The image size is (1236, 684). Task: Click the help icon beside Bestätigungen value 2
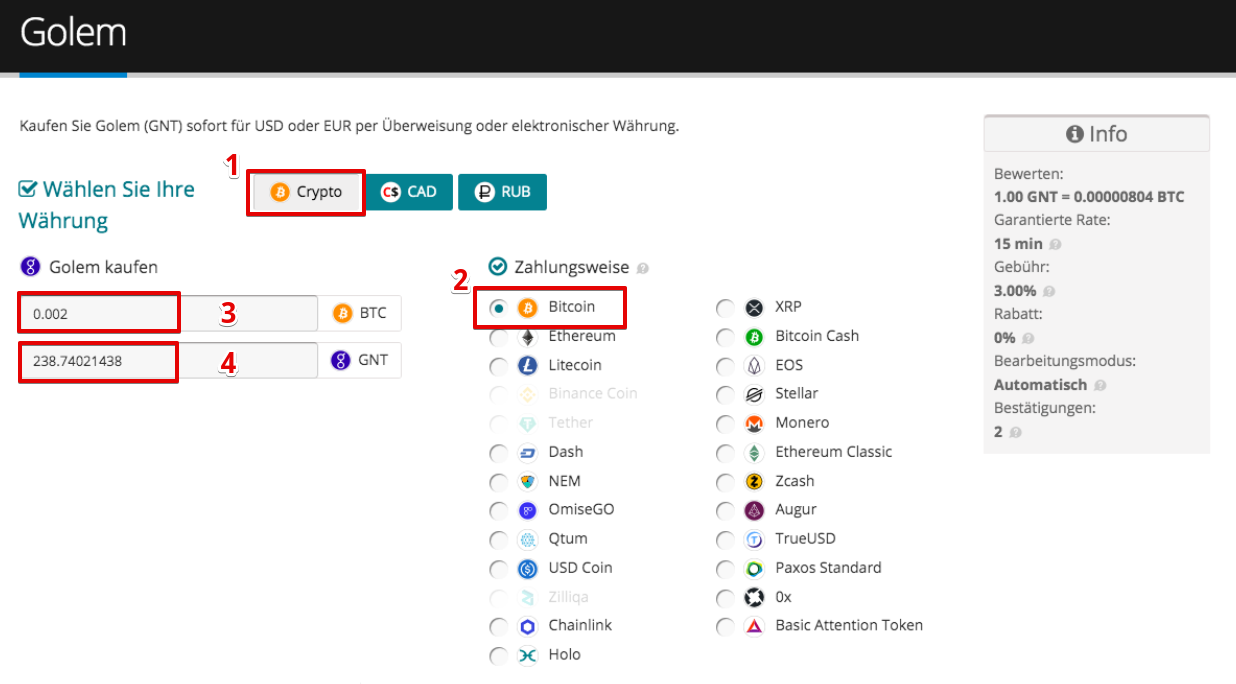point(1015,433)
